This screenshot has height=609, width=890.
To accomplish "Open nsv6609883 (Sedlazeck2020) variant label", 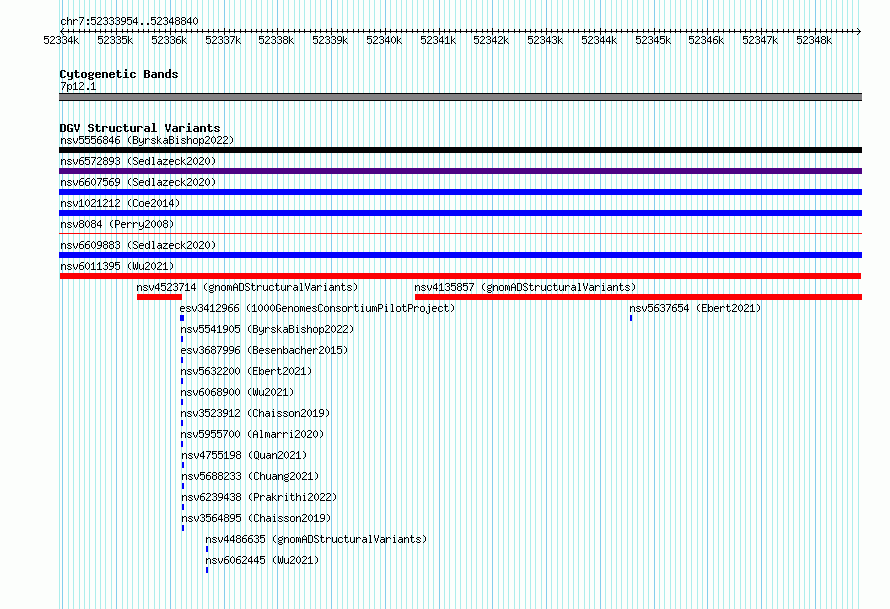I will coord(138,245).
